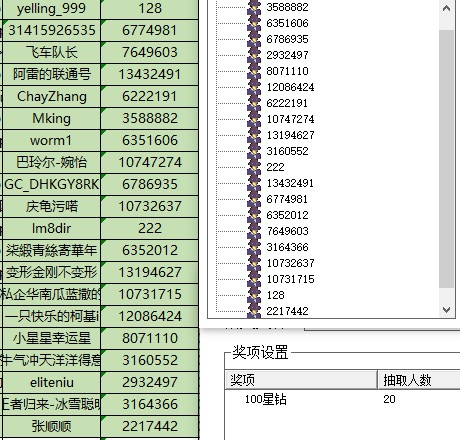Click spreadsheet cell containing 3588882
This screenshot has height=440, width=460.
tap(150, 118)
